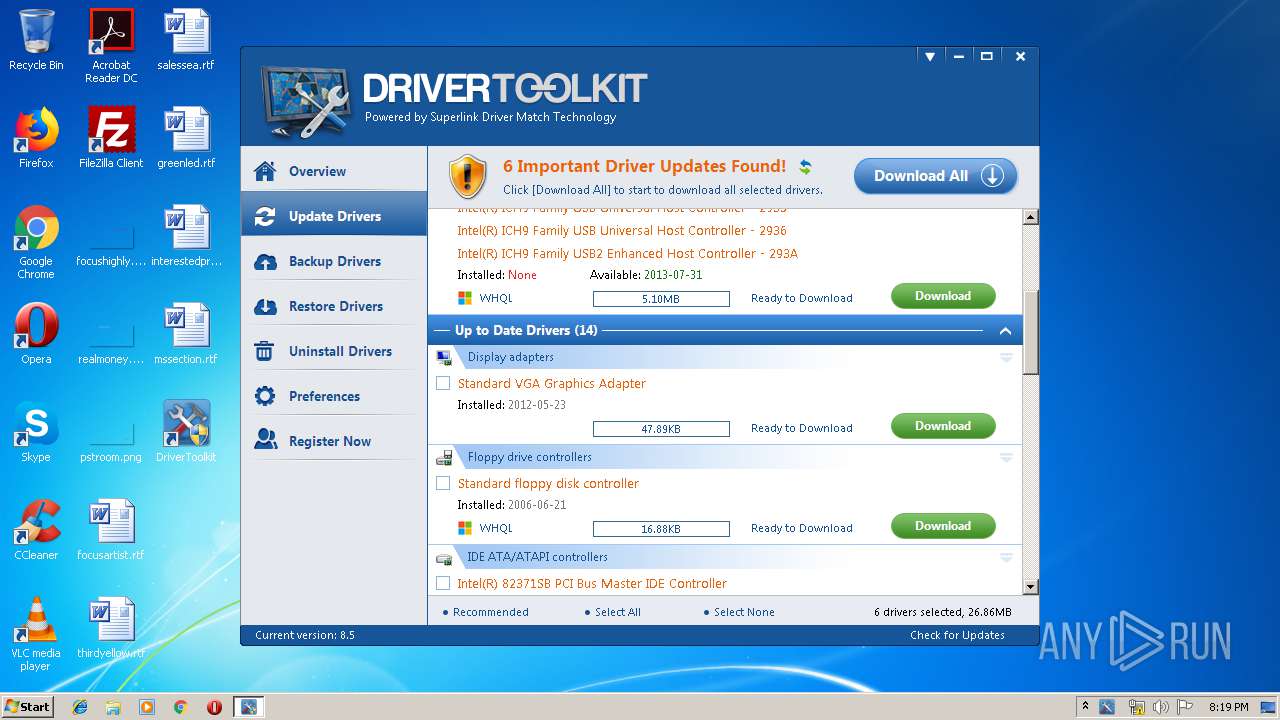This screenshot has width=1280, height=720.
Task: Collapse the Up to Date Drivers section
Action: [x=1006, y=331]
